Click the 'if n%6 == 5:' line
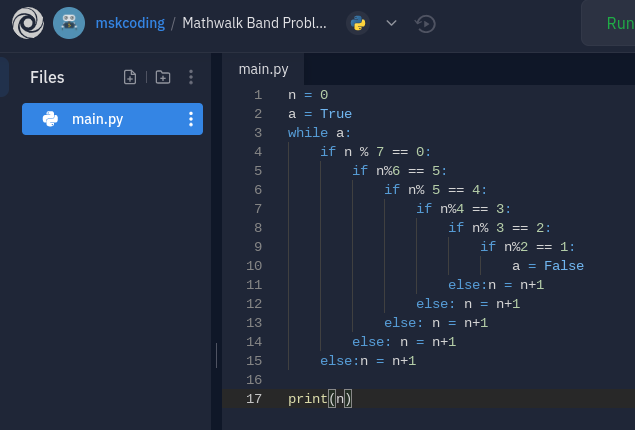 399,171
